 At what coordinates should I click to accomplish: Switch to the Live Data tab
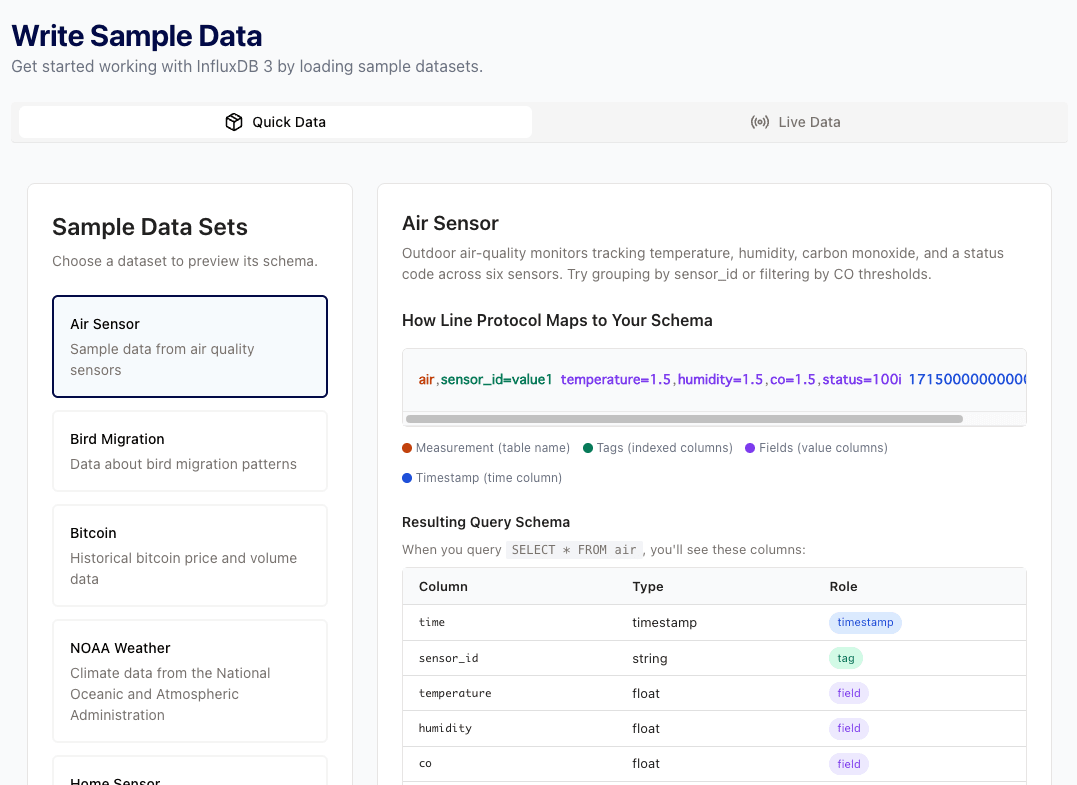tap(795, 122)
